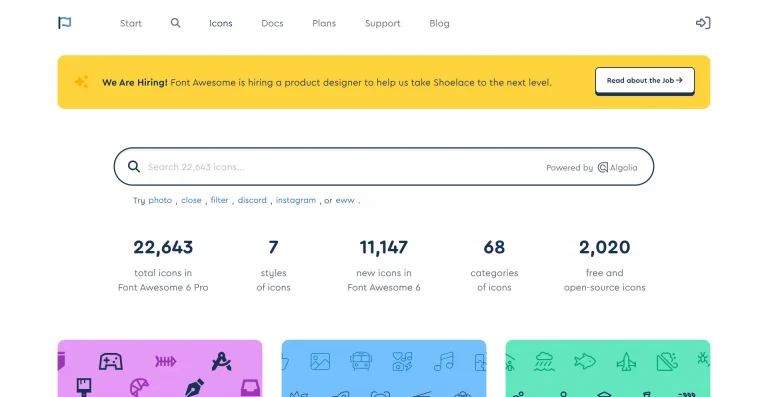Select the gamepad icon in purple card
Viewport: 768px width, 397px height.
click(111, 362)
